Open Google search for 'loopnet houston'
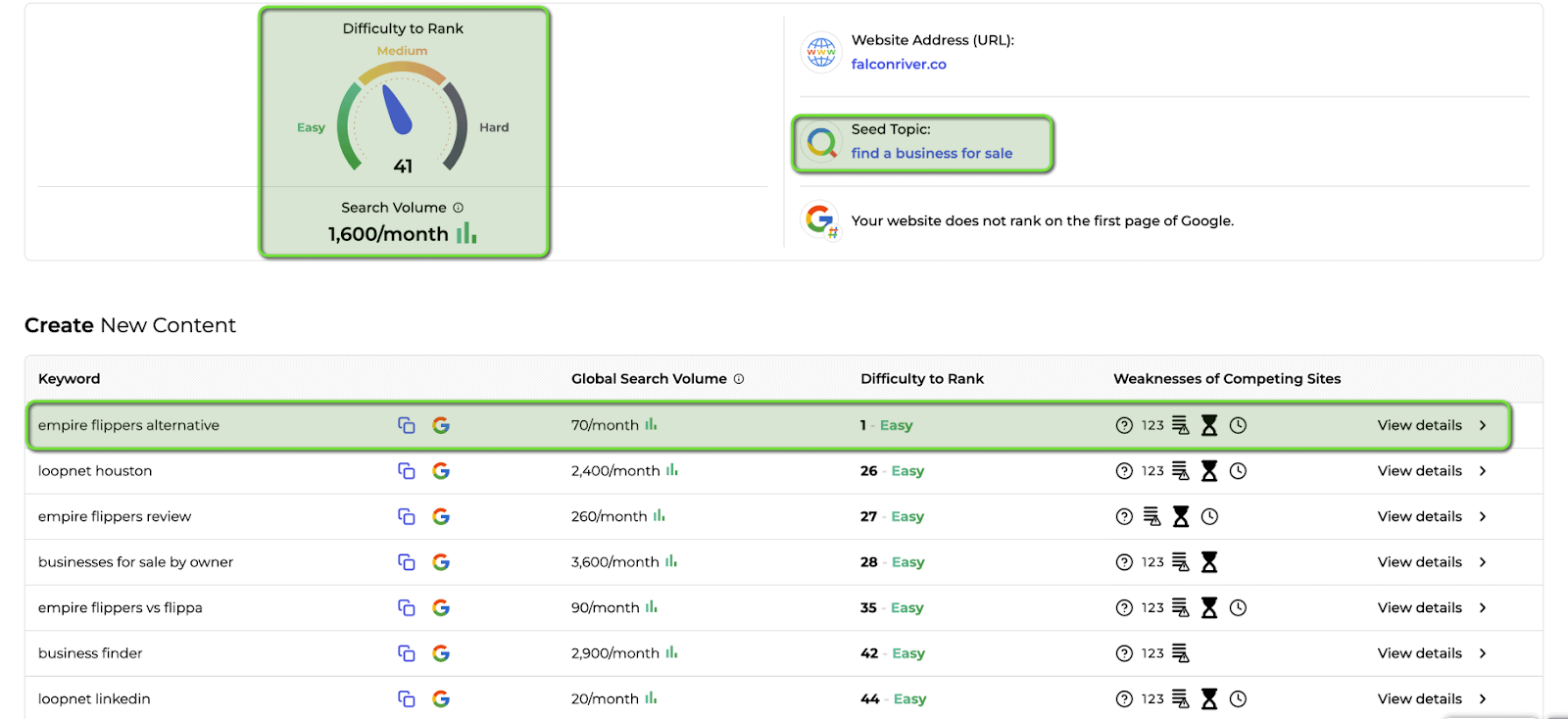The image size is (1568, 719). coord(441,471)
